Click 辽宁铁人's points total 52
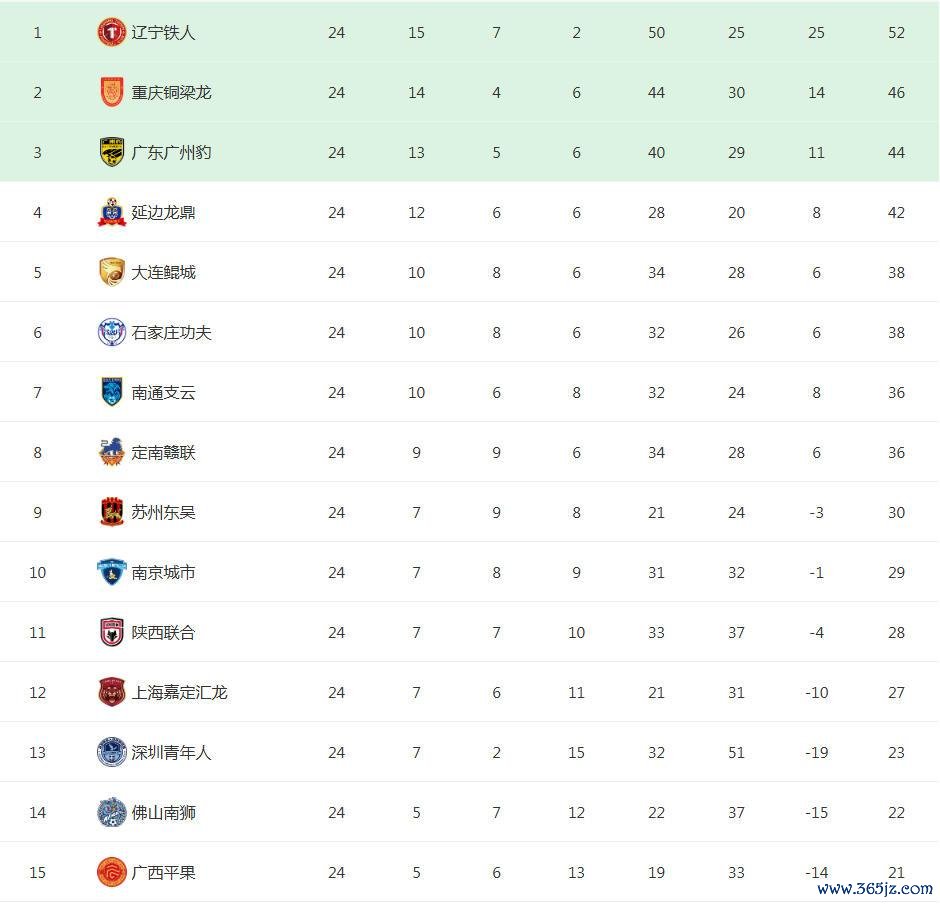940x904 pixels. [896, 32]
